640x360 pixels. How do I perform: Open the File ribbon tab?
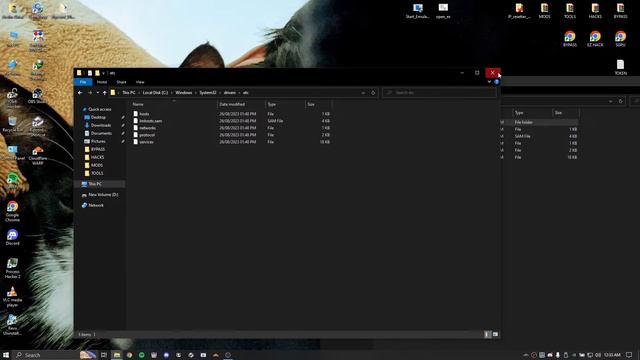(x=83, y=82)
